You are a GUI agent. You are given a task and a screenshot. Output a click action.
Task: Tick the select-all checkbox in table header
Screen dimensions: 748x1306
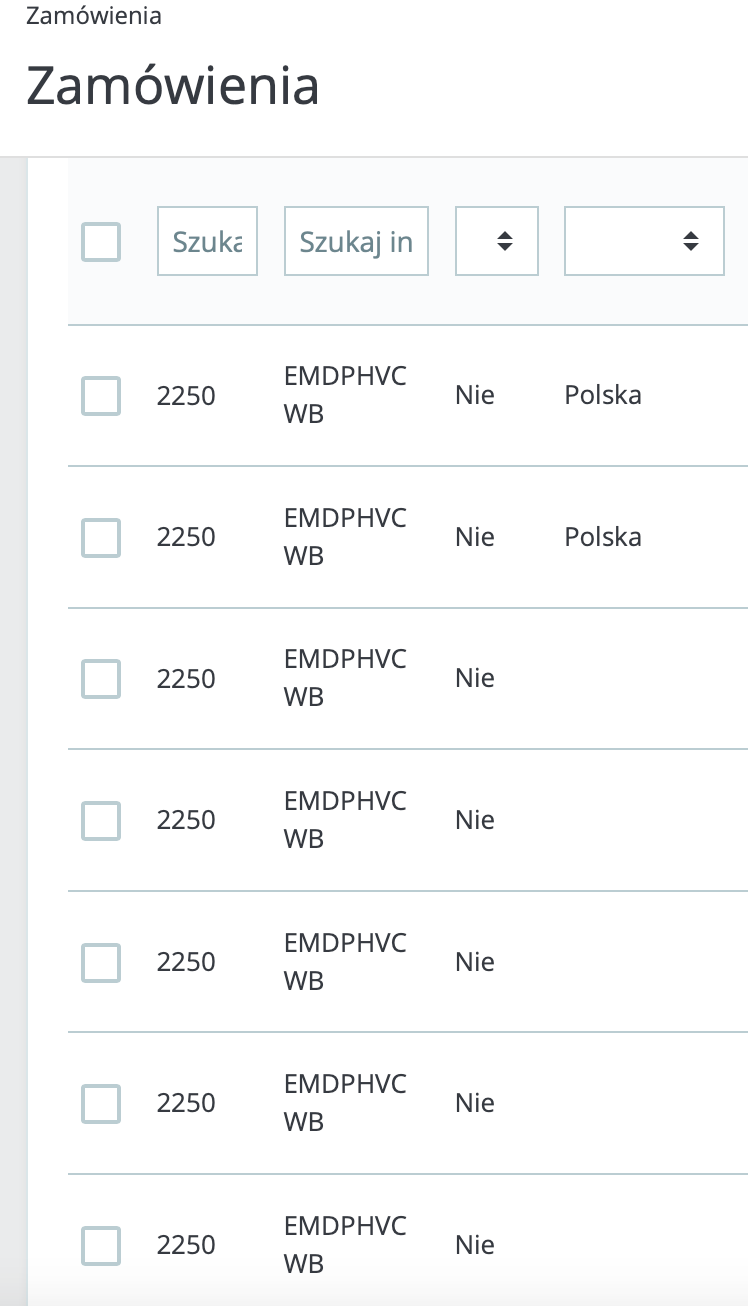tap(101, 242)
